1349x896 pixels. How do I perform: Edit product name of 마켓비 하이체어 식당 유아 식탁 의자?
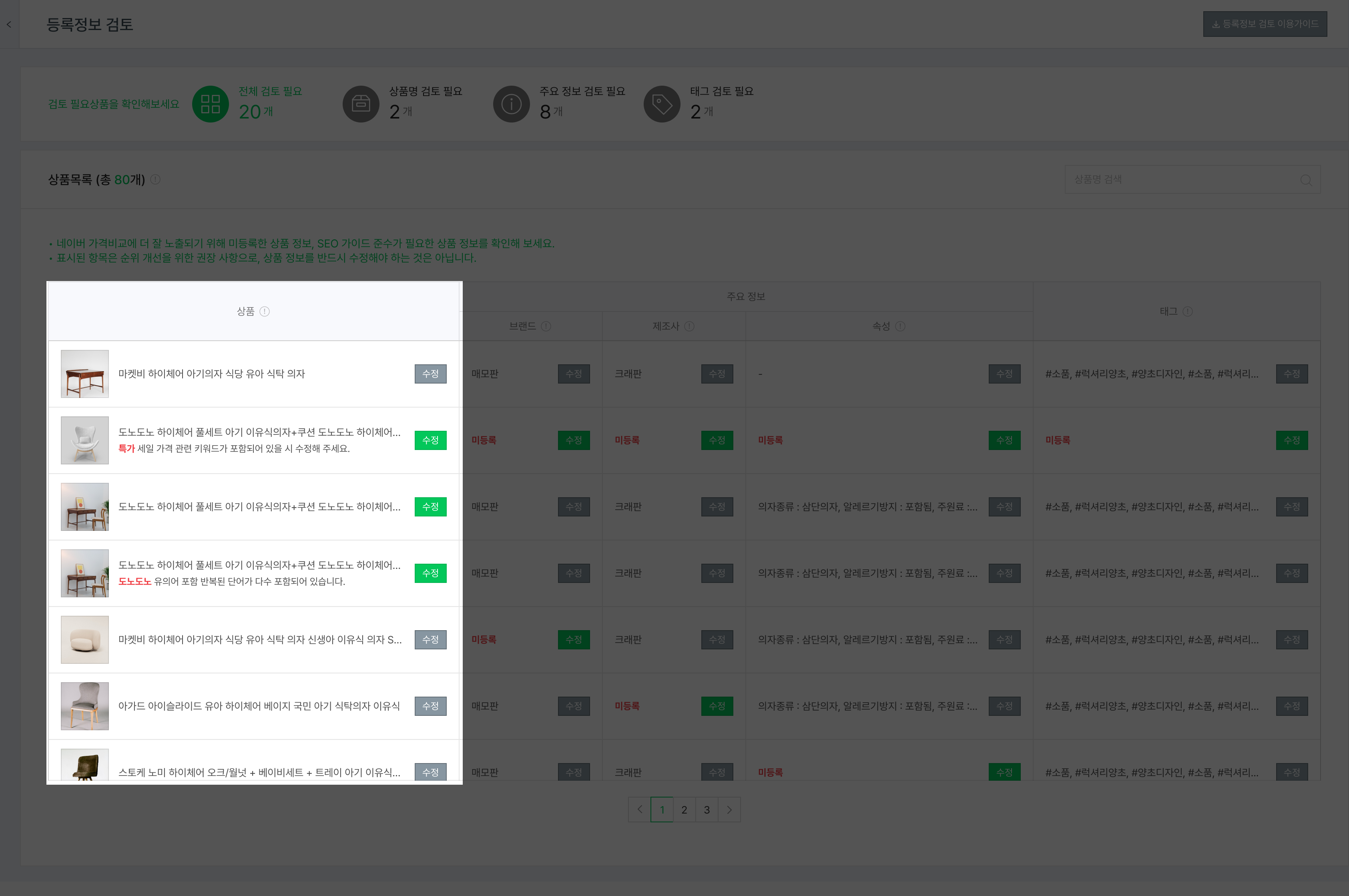[x=430, y=374]
